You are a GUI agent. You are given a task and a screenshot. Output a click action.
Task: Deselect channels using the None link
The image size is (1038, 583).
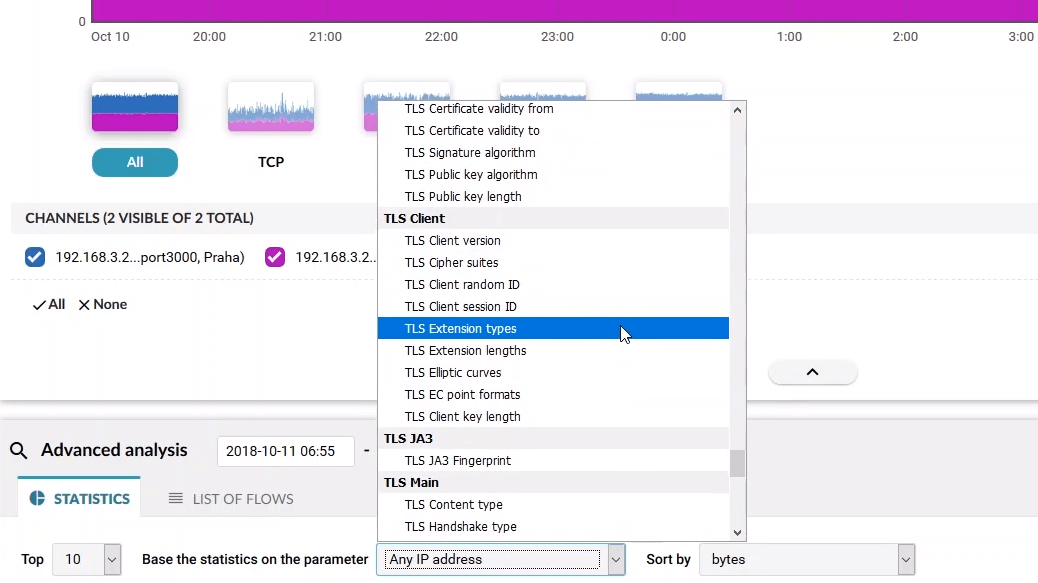(103, 305)
